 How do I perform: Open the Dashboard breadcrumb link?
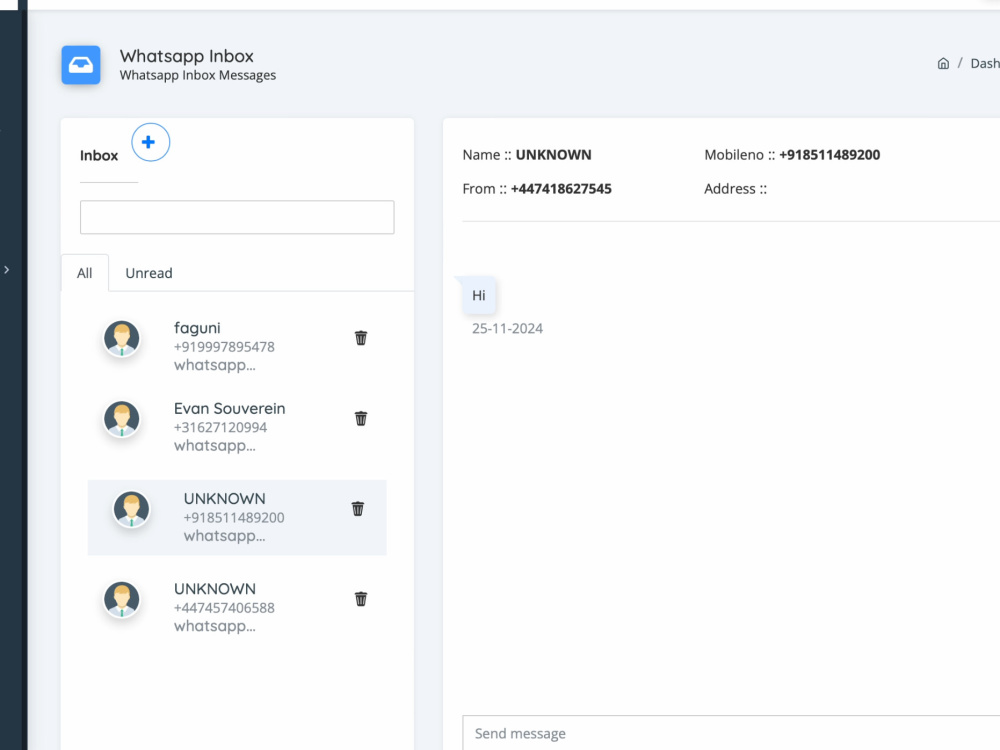(985, 63)
